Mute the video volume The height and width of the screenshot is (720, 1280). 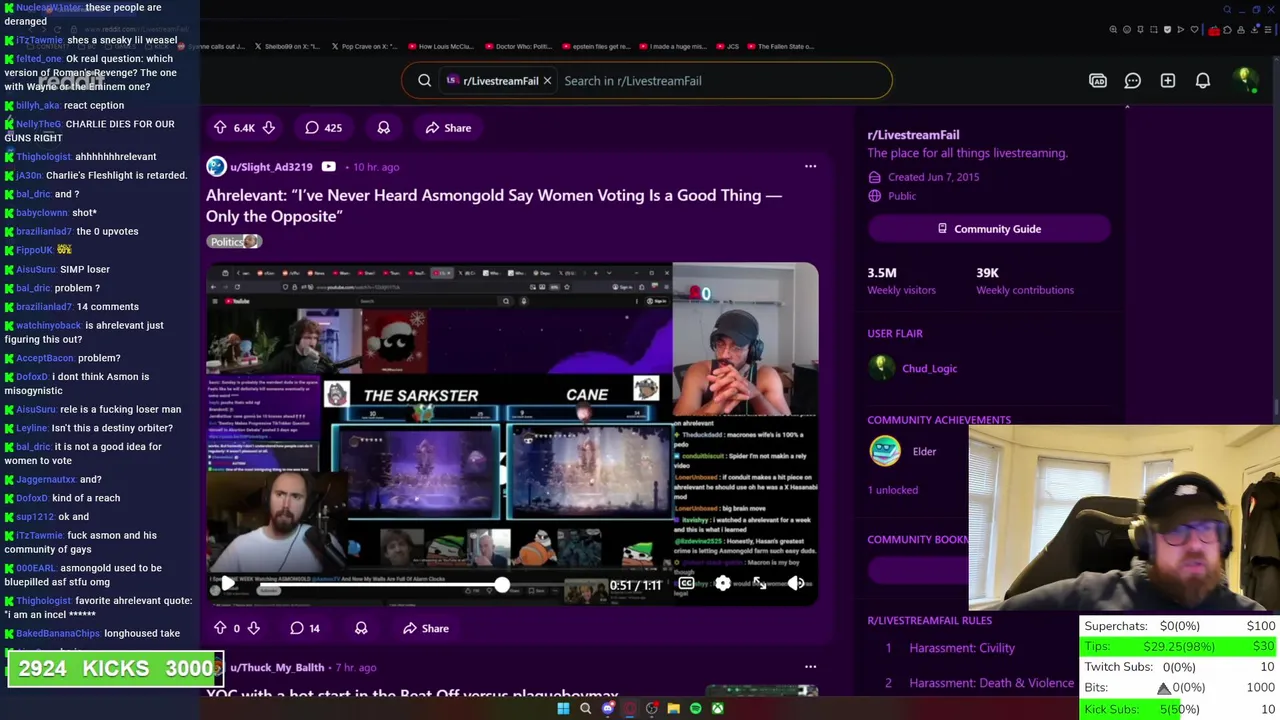coord(796,584)
